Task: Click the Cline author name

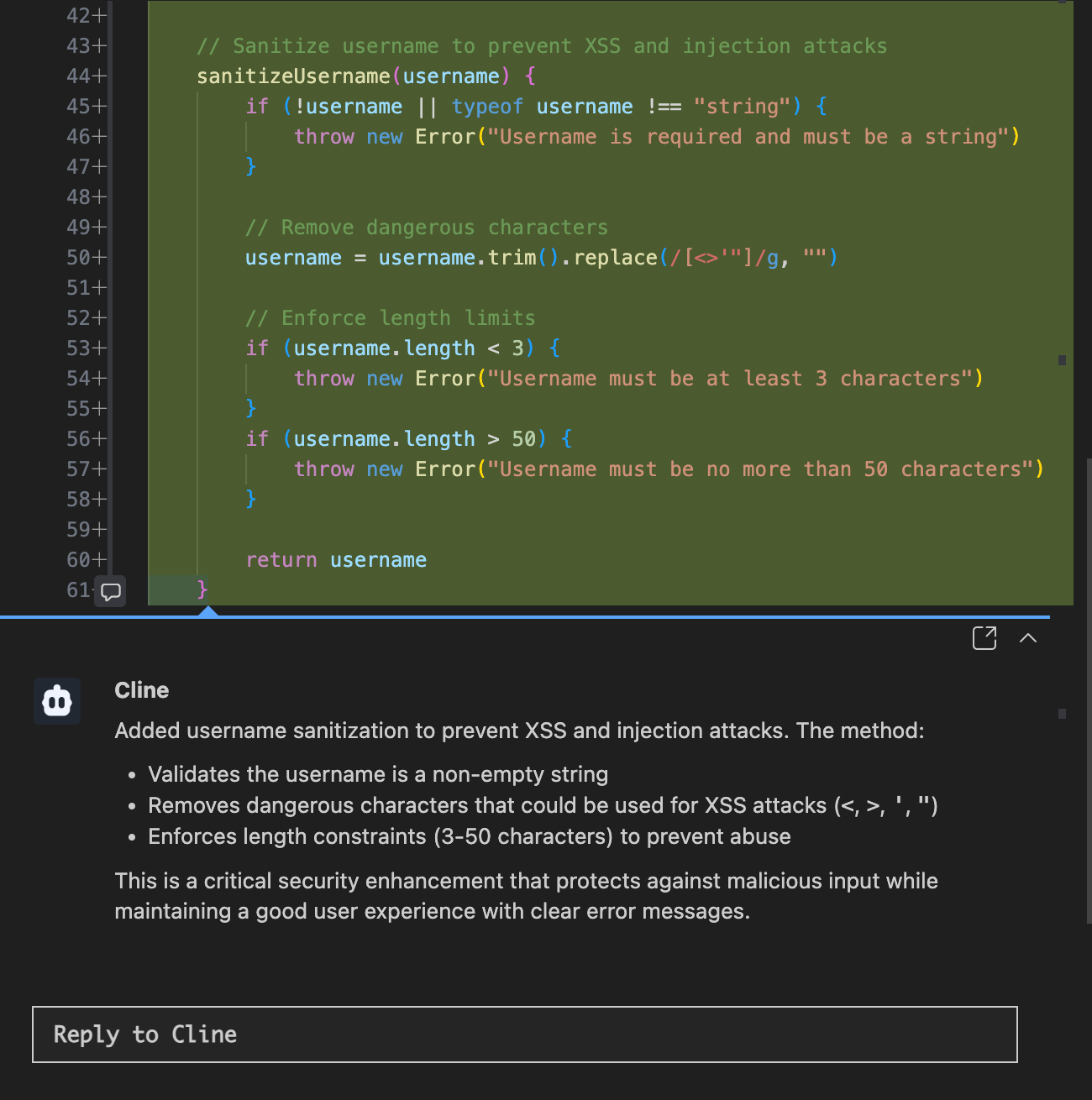Action: [141, 690]
